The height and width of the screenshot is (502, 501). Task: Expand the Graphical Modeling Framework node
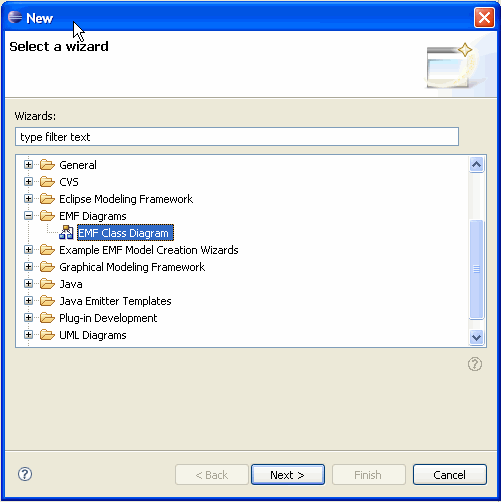(x=28, y=267)
